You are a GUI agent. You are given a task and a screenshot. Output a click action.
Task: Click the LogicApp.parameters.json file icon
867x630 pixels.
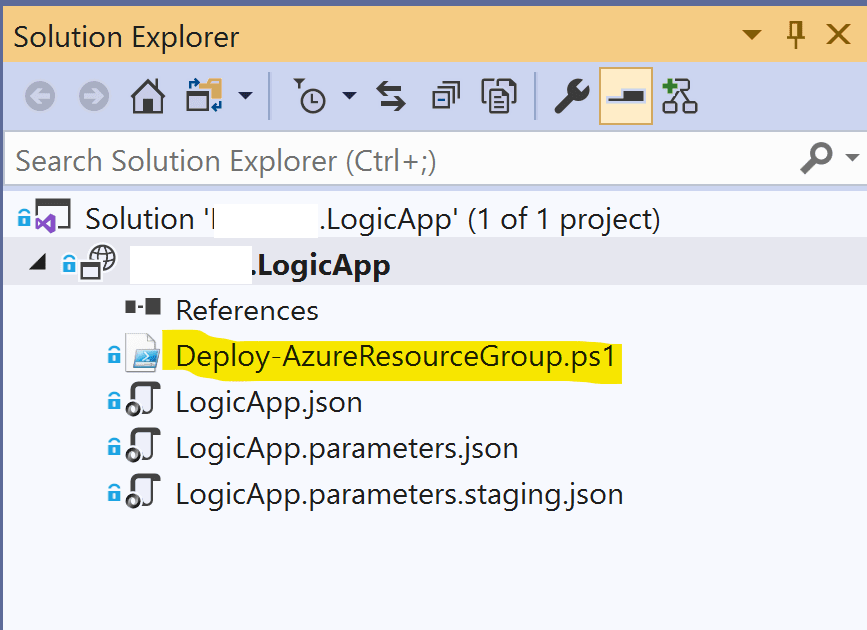coord(143,445)
